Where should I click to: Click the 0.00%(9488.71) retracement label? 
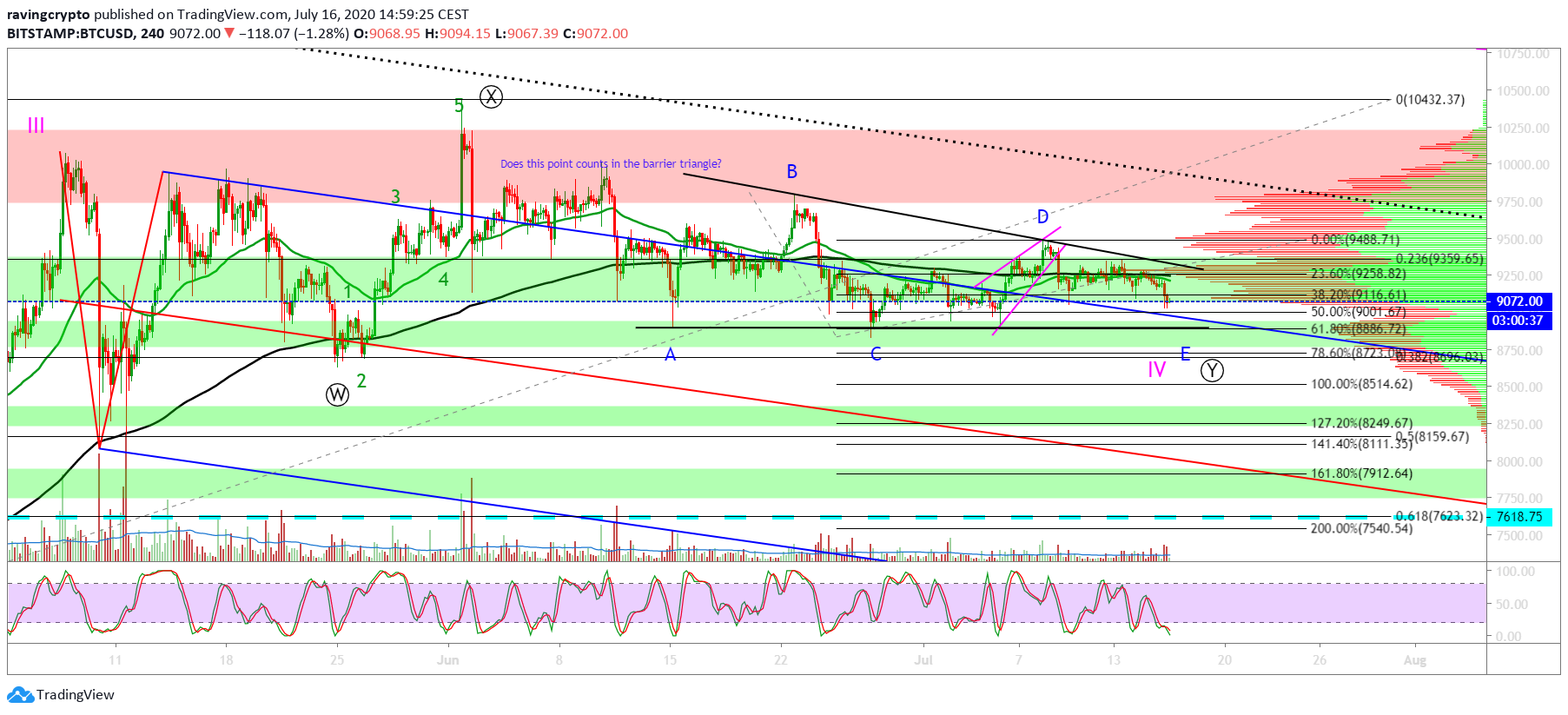[1355, 240]
